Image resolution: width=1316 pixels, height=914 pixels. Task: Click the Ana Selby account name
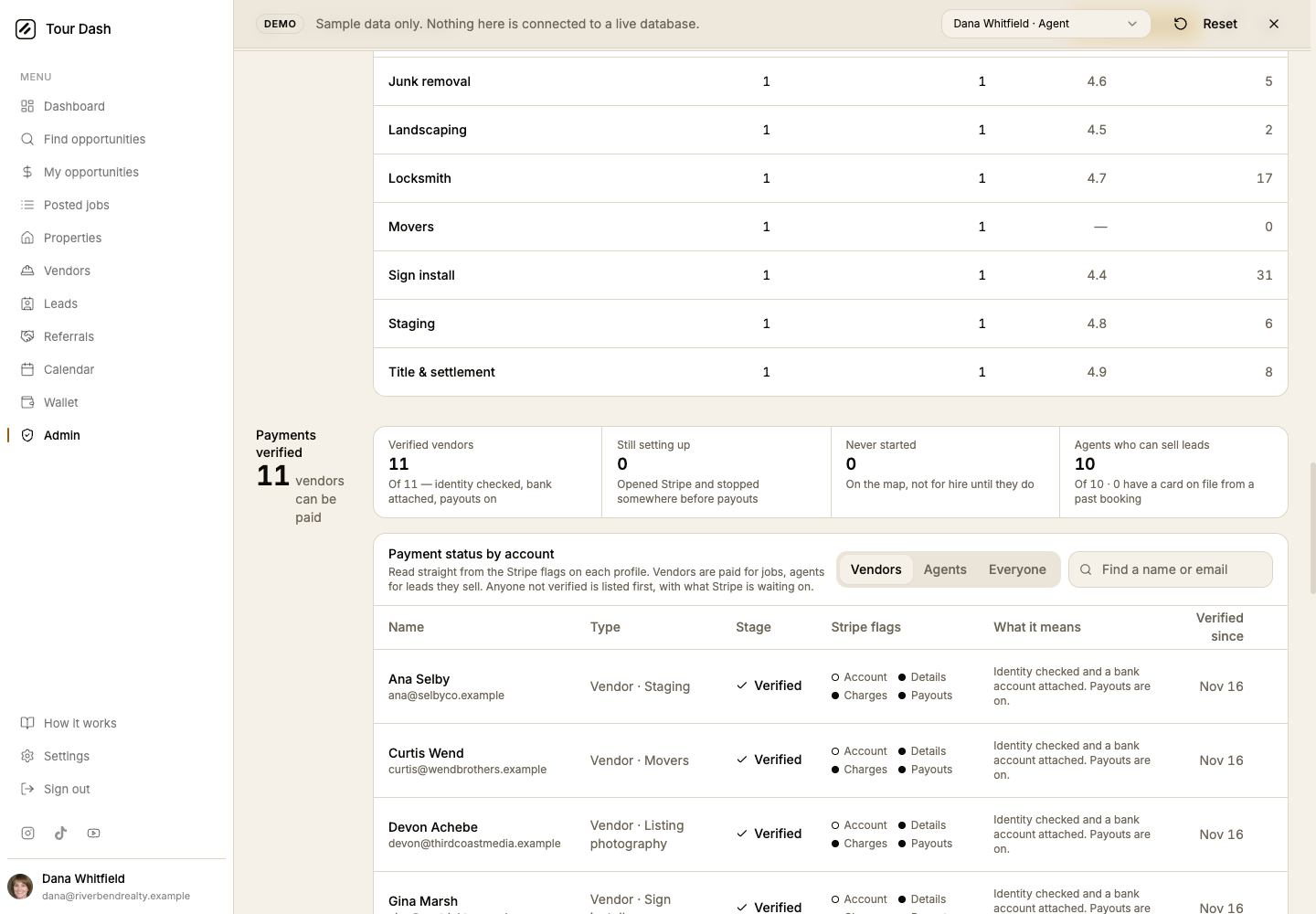tap(419, 679)
